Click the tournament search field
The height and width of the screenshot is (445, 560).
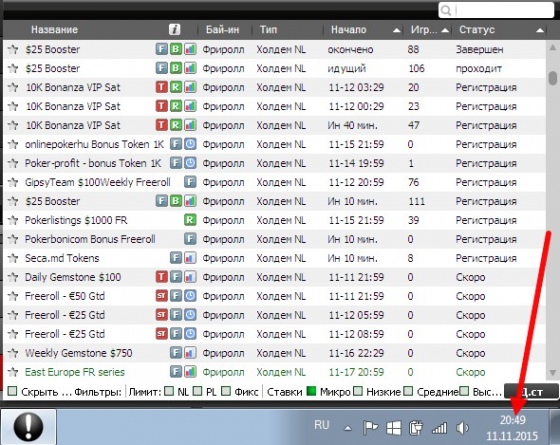[496, 10]
